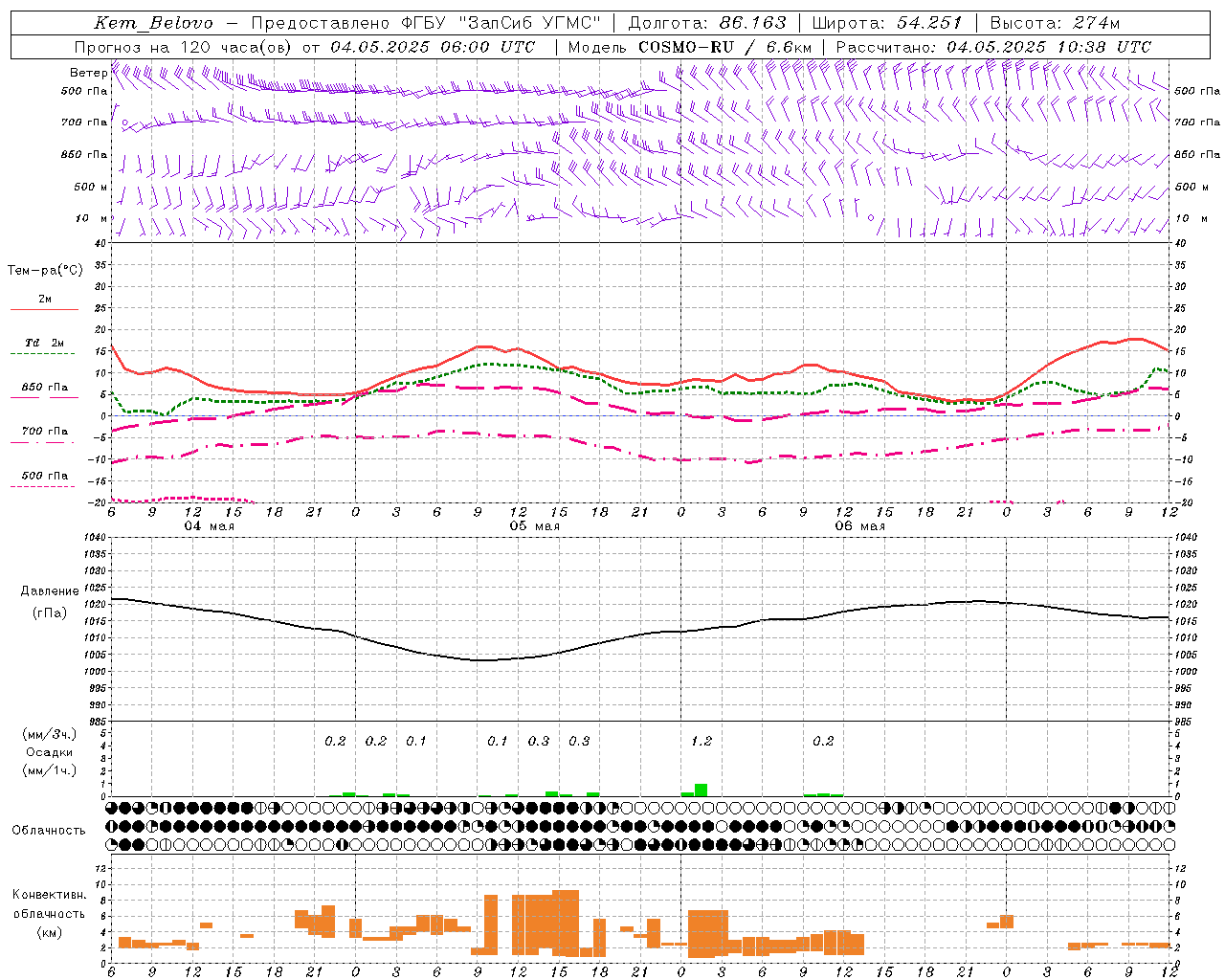Select the 2м temperature legend entry
Viewport: 1225px width, 980px height.
point(45,300)
